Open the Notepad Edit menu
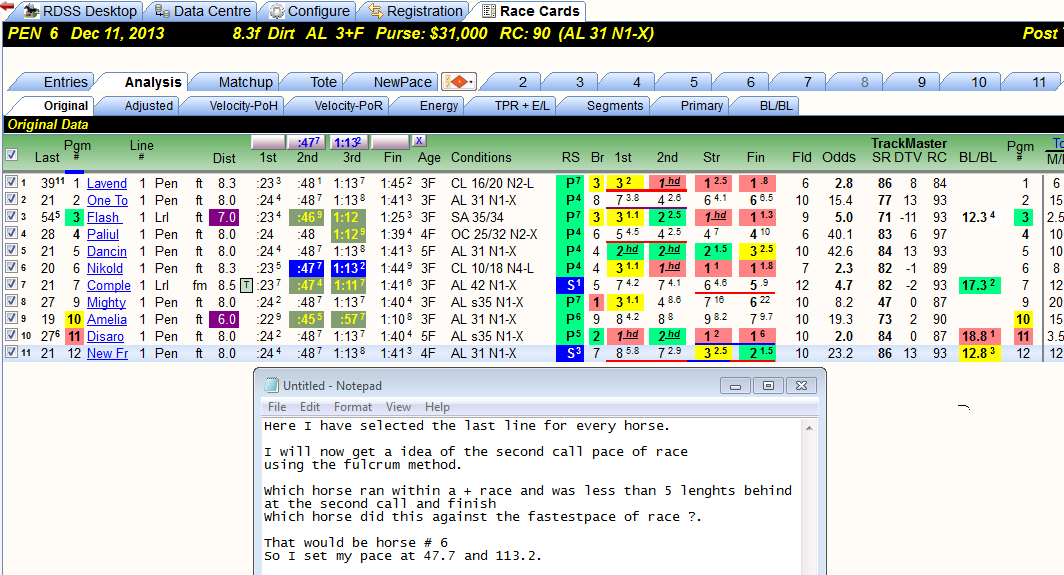The image size is (1064, 575). pyautogui.click(x=309, y=407)
